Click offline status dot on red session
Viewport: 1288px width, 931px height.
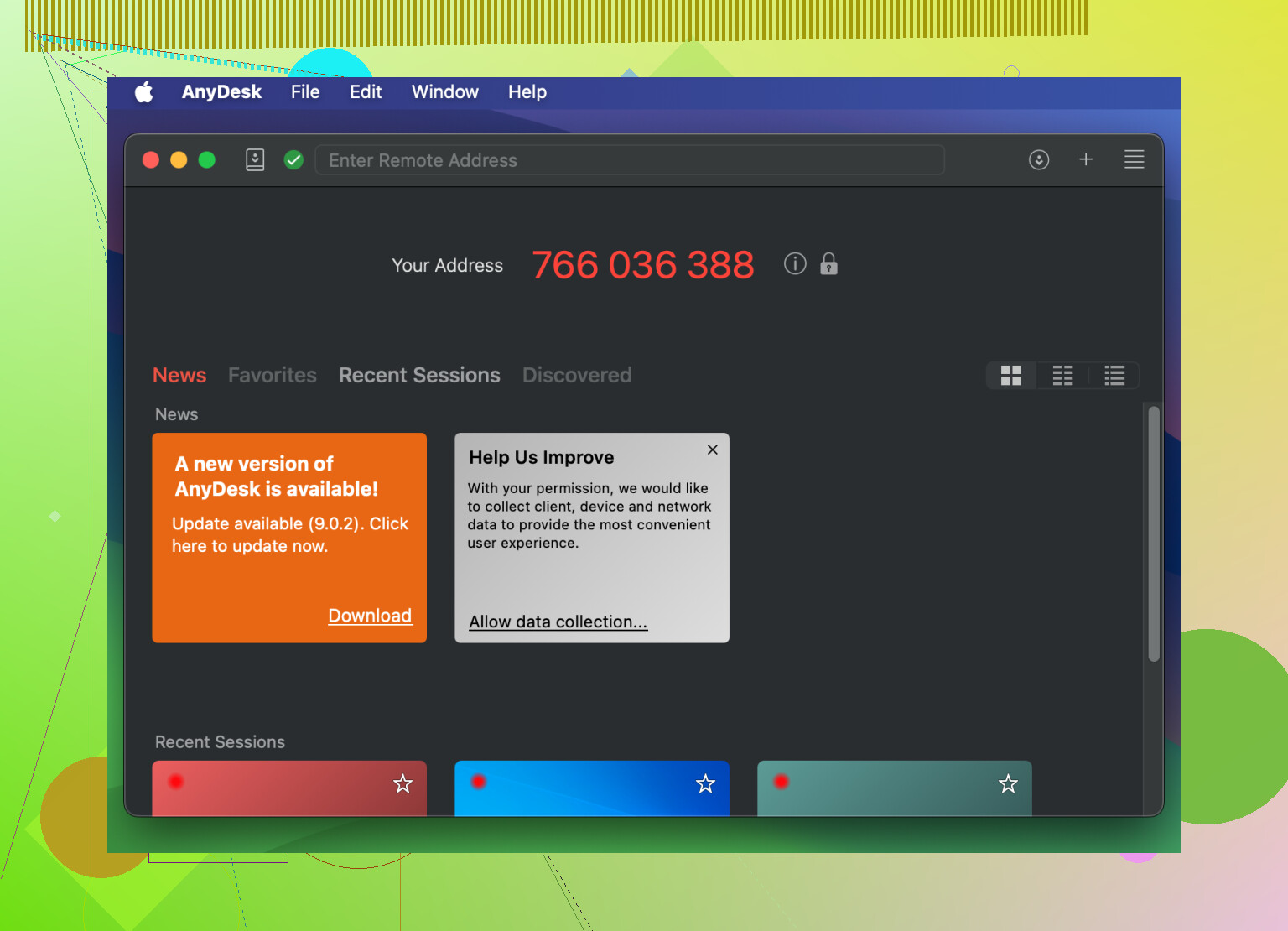pyautogui.click(x=176, y=782)
